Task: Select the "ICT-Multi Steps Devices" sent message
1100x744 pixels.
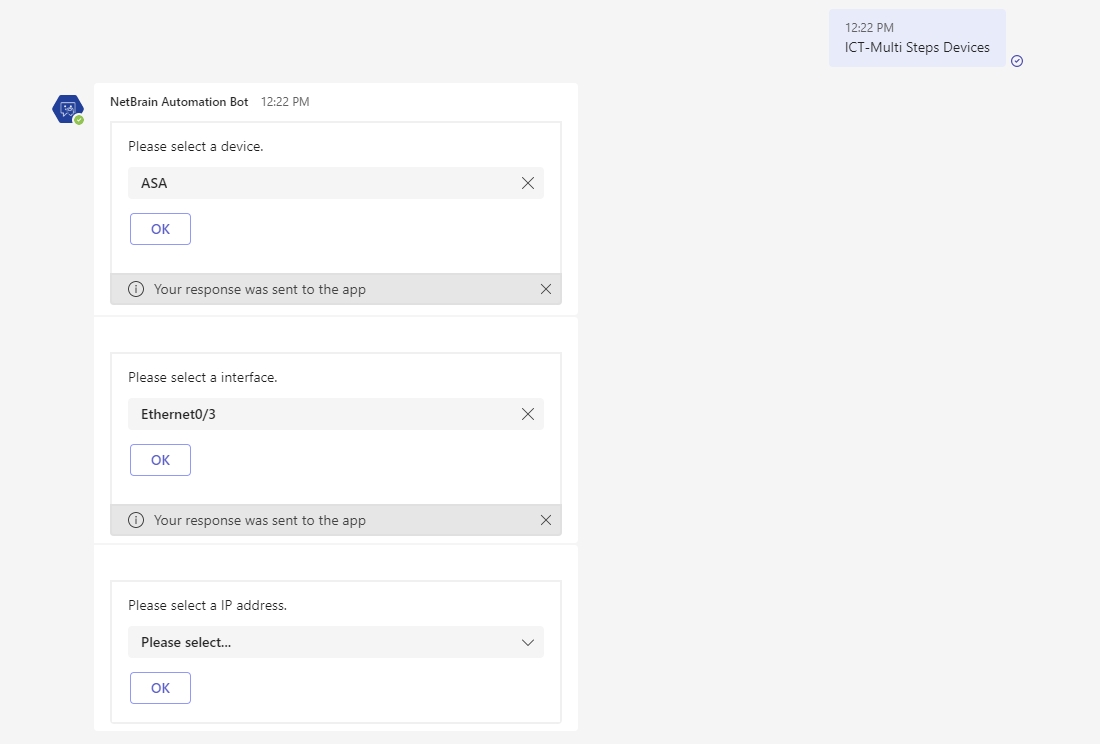Action: 917,47
